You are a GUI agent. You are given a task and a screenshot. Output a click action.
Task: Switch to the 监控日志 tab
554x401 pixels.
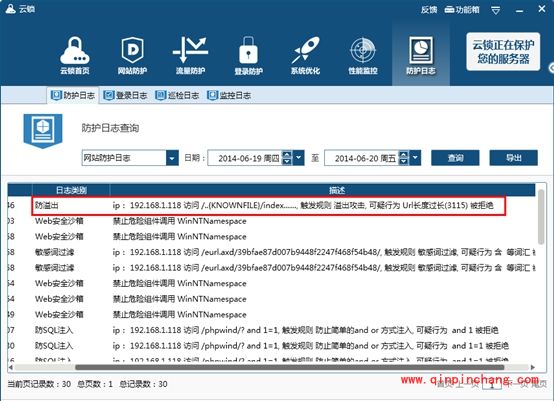click(229, 95)
